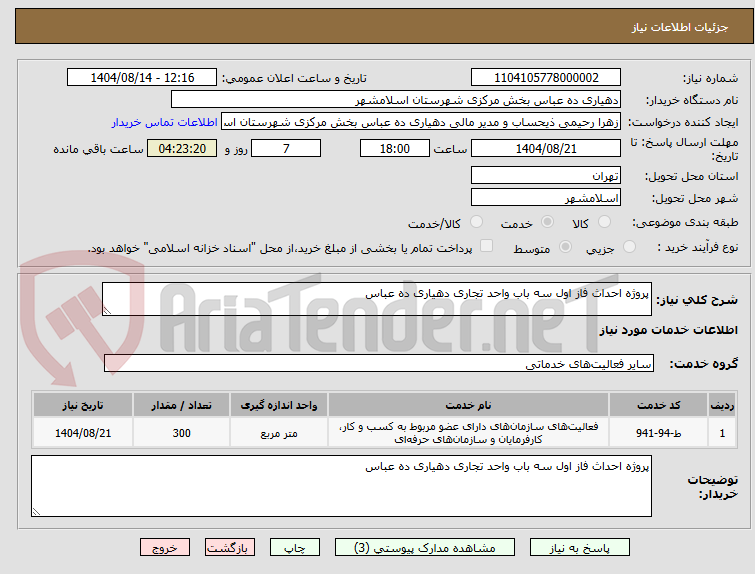Toggle the اسناد خزانه اسلامی payment checkbox

487,246
